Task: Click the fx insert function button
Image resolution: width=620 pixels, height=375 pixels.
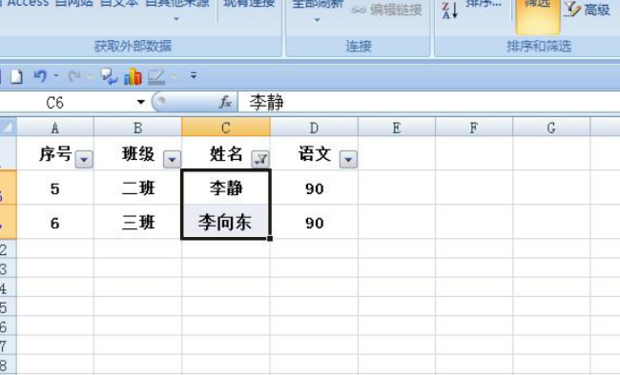Action: pyautogui.click(x=225, y=102)
